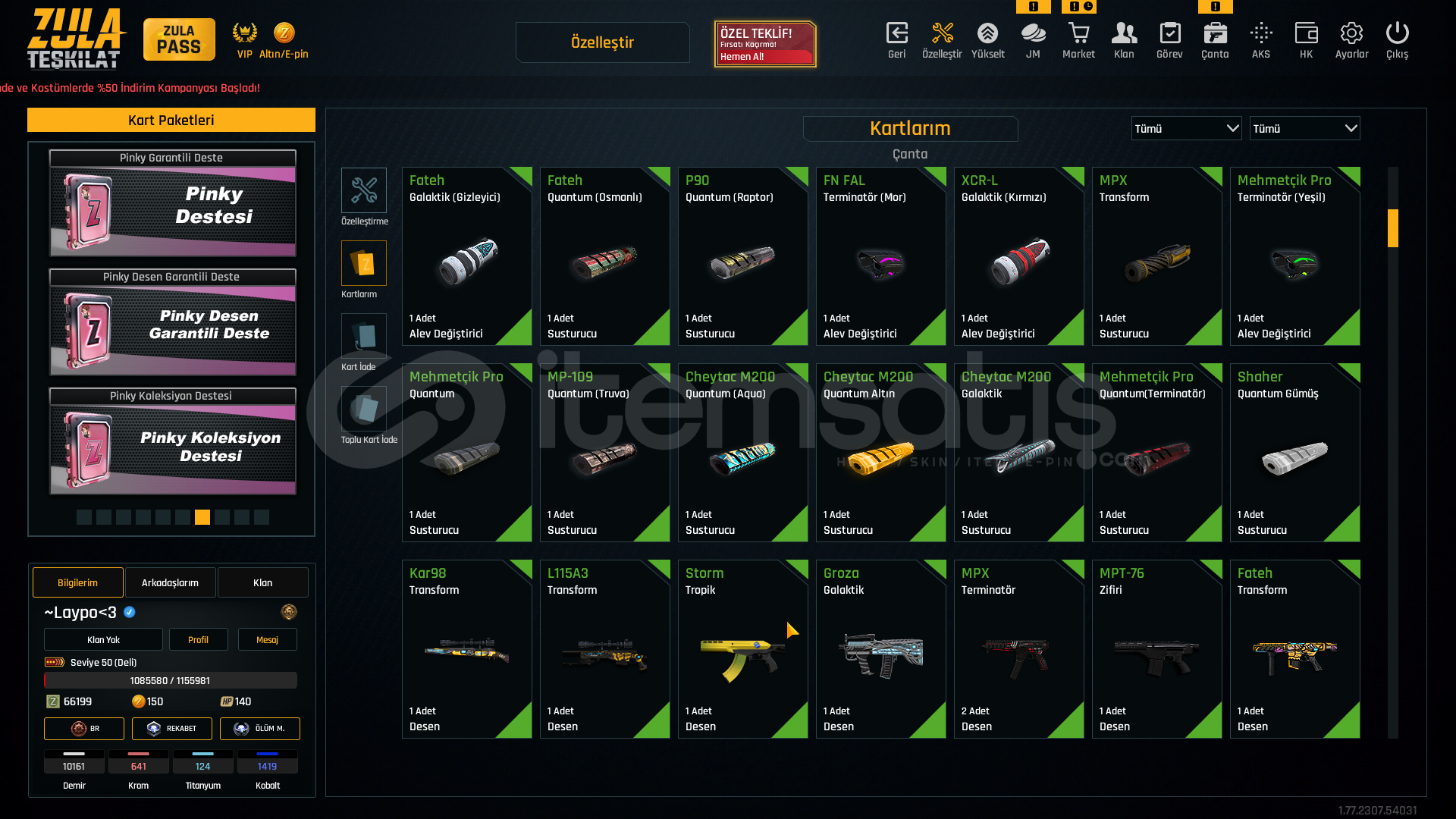Viewport: 1456px width, 819px height.
Task: Open the Market cart icon
Action: click(1078, 33)
